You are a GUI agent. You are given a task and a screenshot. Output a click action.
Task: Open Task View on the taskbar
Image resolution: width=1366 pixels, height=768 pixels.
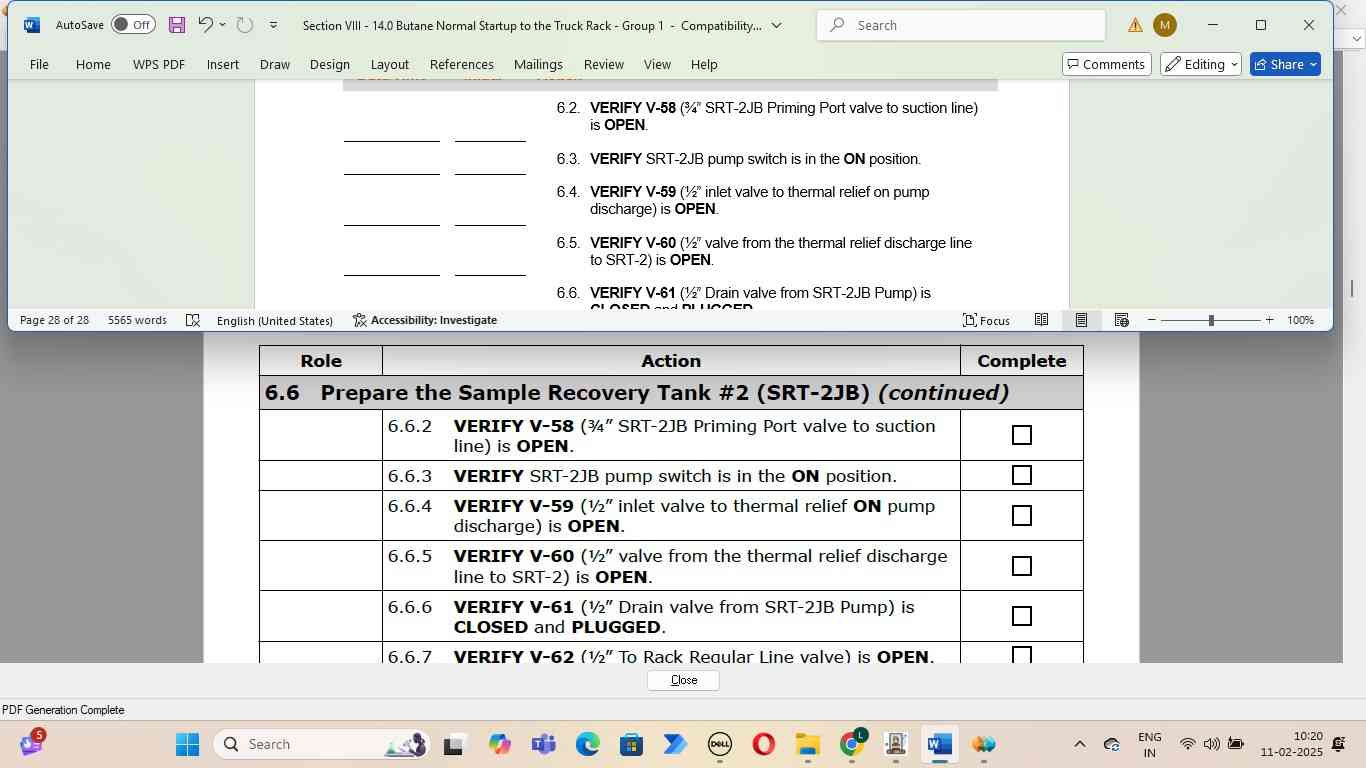point(455,744)
